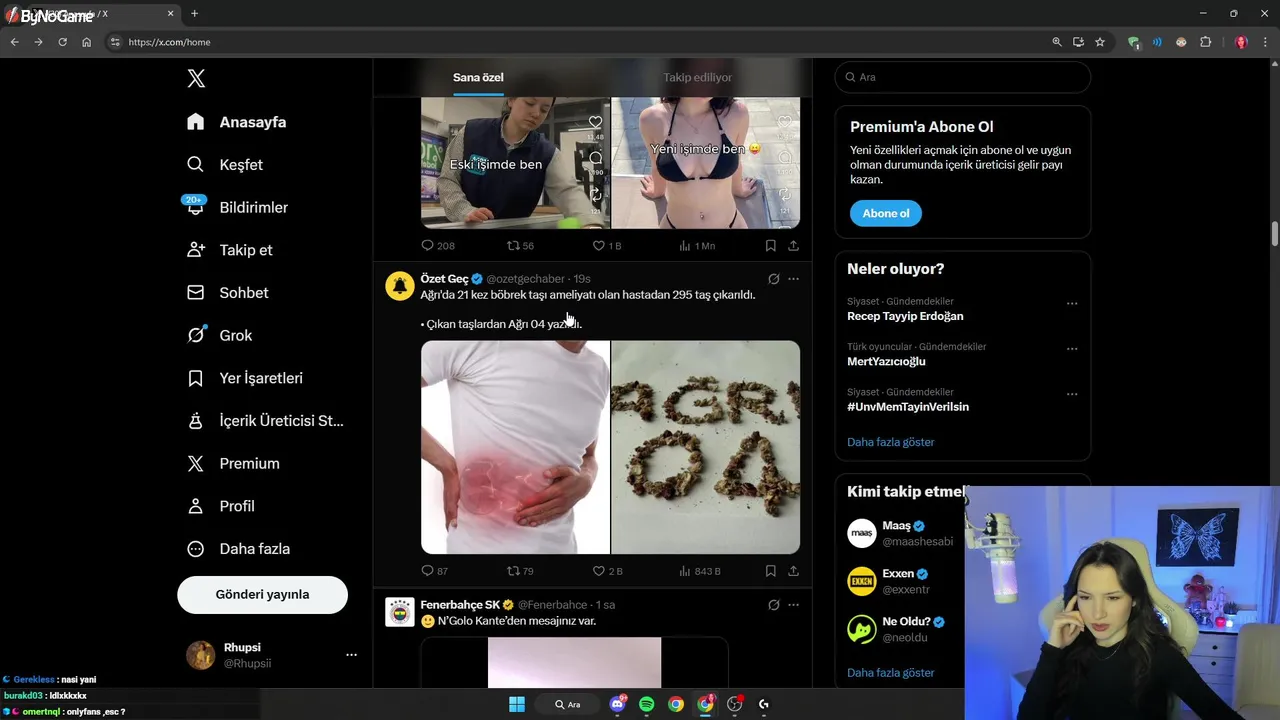Reload the page in browser
Viewport: 1280px width, 720px height.
tap(62, 42)
